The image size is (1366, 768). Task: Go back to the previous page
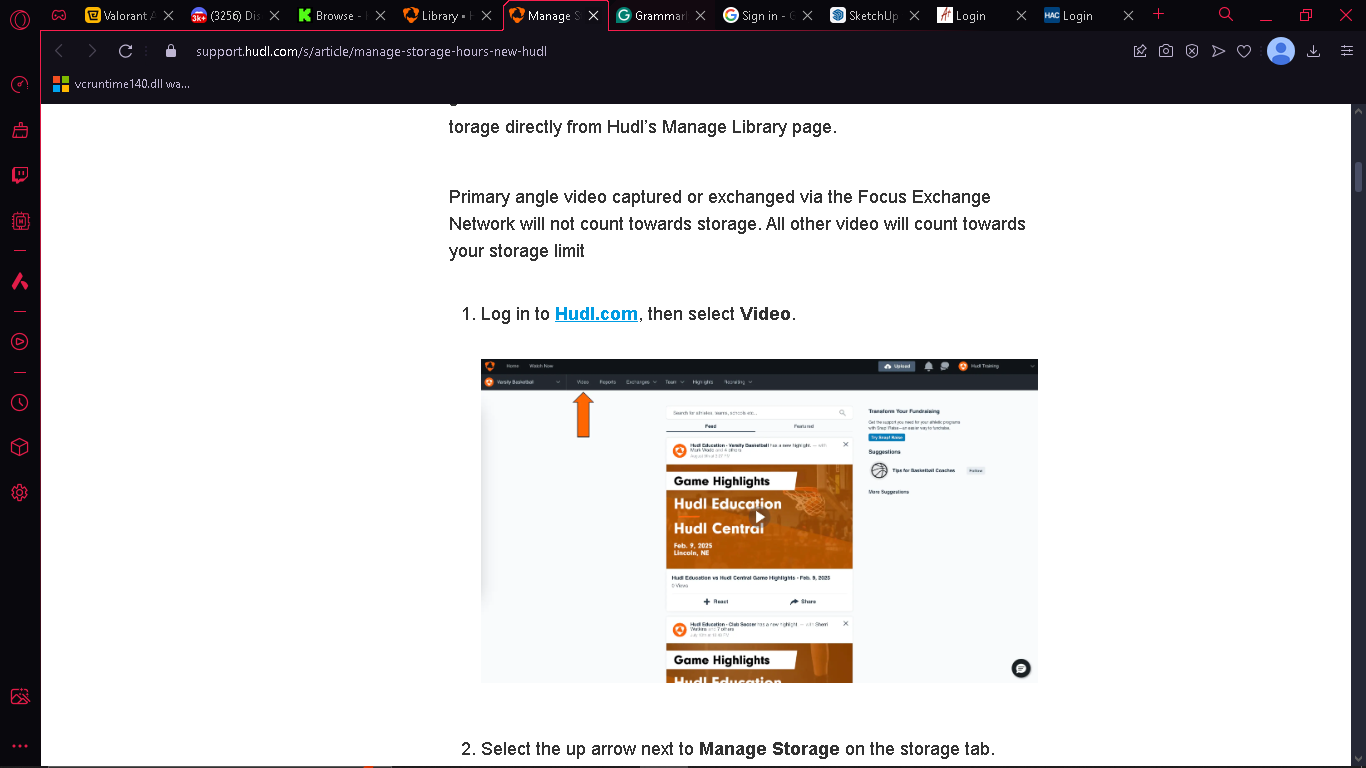(x=59, y=51)
